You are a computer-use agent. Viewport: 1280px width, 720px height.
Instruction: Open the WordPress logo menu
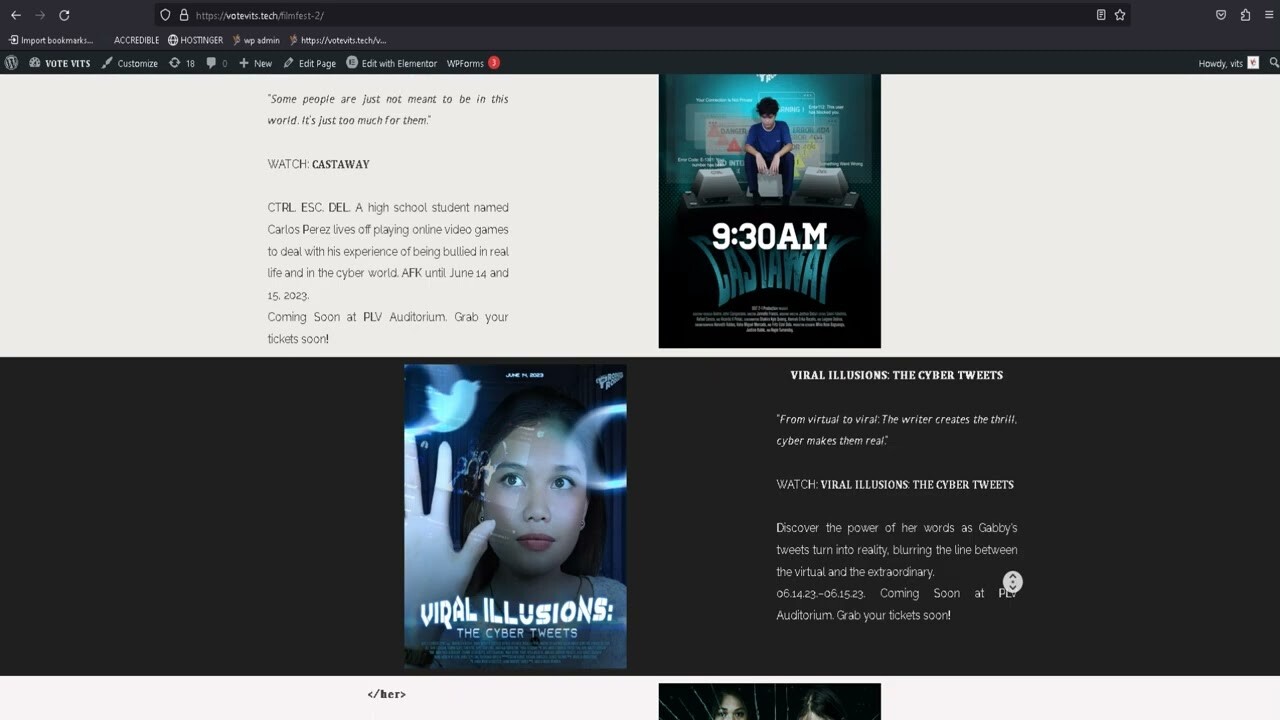(x=11, y=63)
